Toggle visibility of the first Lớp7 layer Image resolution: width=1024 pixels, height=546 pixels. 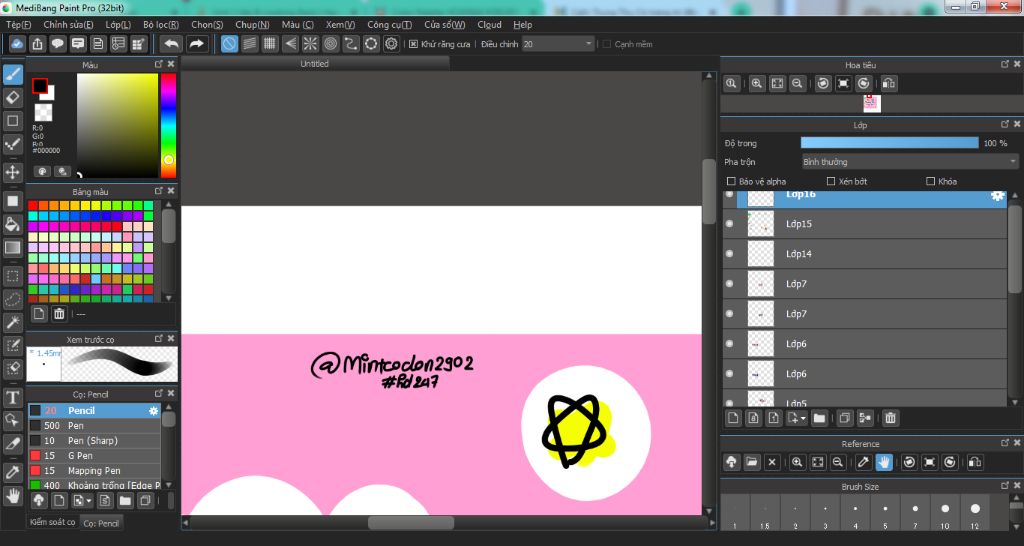(729, 283)
